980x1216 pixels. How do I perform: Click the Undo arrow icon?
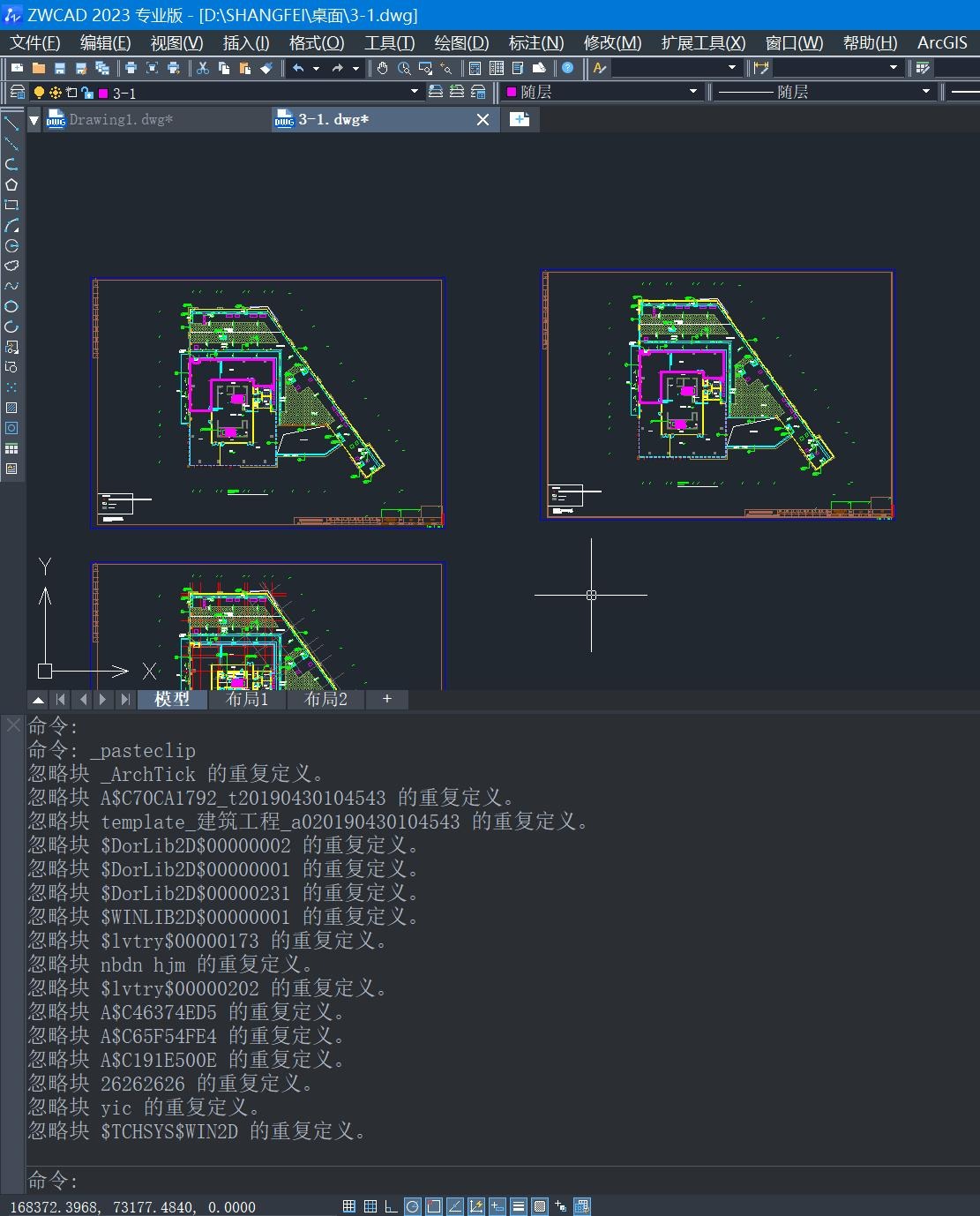click(298, 68)
